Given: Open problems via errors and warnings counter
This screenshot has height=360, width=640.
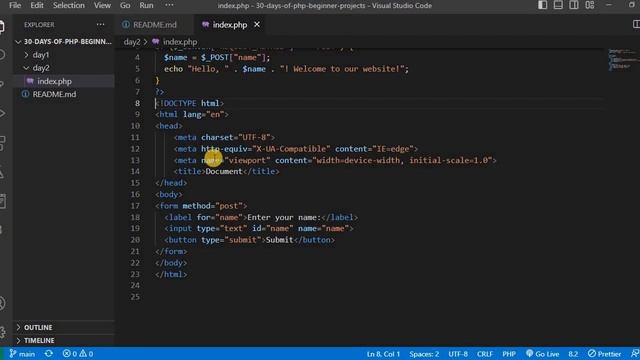Looking at the screenshot, I should pos(78,354).
